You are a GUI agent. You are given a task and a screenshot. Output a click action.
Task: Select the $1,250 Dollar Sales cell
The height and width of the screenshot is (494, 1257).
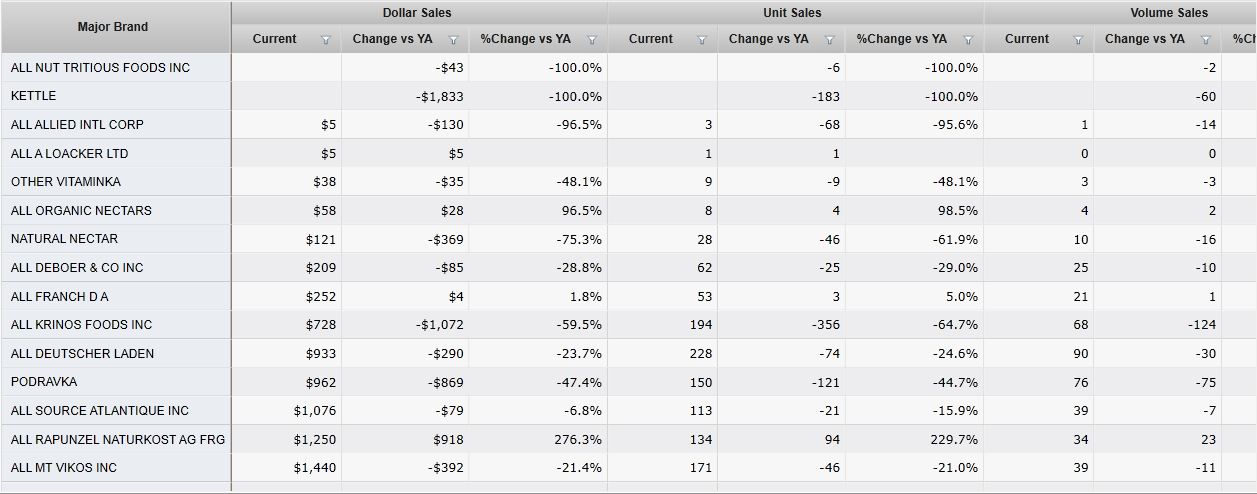[x=315, y=439]
